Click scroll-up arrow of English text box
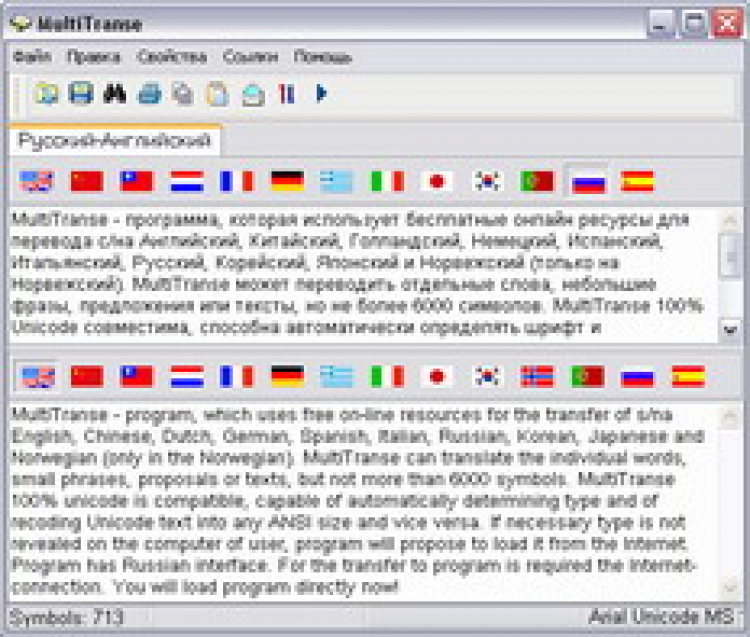This screenshot has height=637, width=750. click(x=730, y=416)
